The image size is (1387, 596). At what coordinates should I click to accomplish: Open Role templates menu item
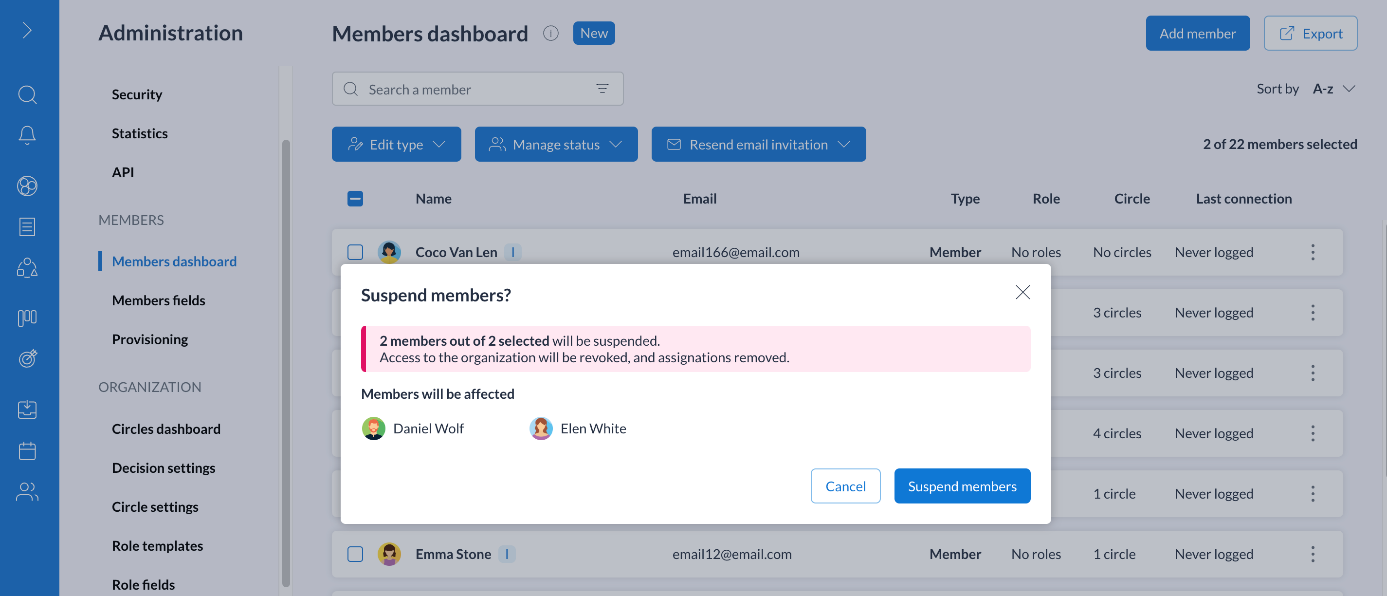[157, 546]
